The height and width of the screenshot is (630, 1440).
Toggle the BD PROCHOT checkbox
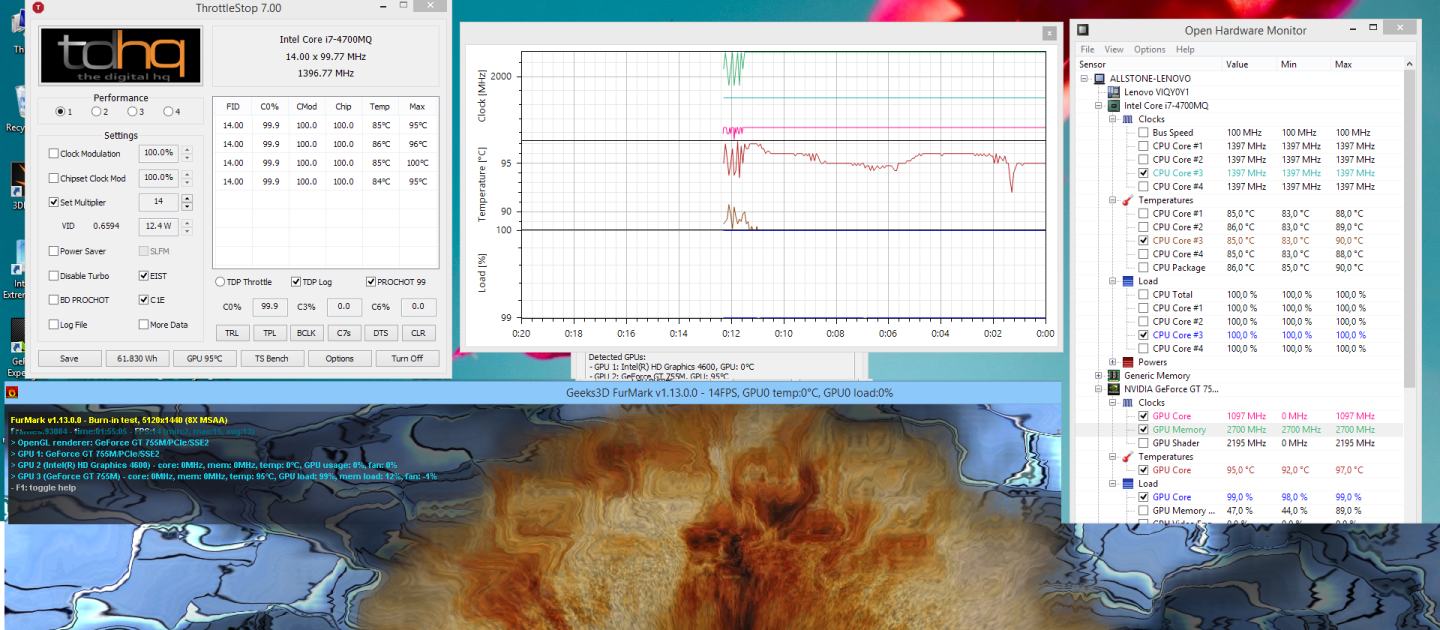coord(54,300)
